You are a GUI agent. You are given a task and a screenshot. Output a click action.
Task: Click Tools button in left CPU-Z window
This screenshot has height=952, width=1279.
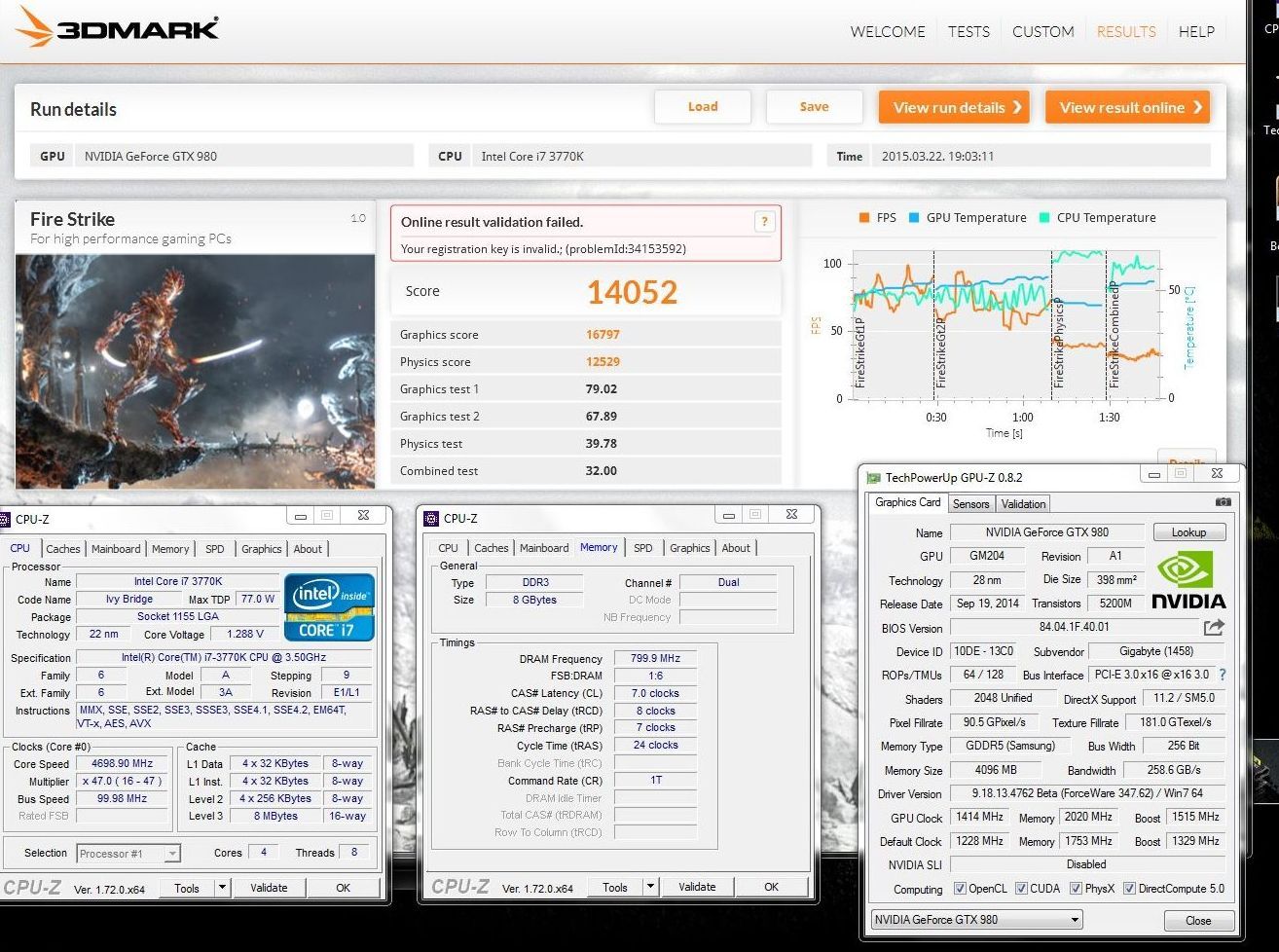point(187,888)
